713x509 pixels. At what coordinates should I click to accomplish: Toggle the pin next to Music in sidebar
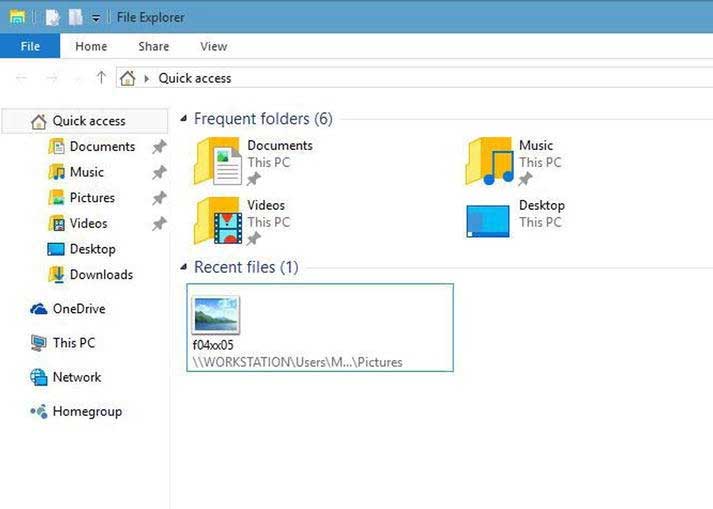(x=158, y=172)
